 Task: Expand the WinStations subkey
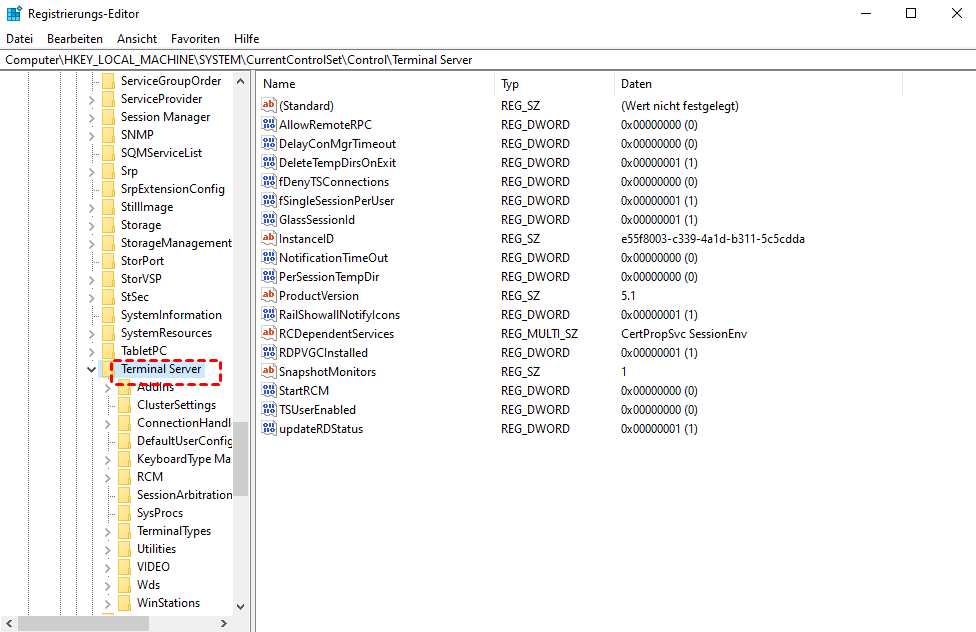tap(108, 603)
